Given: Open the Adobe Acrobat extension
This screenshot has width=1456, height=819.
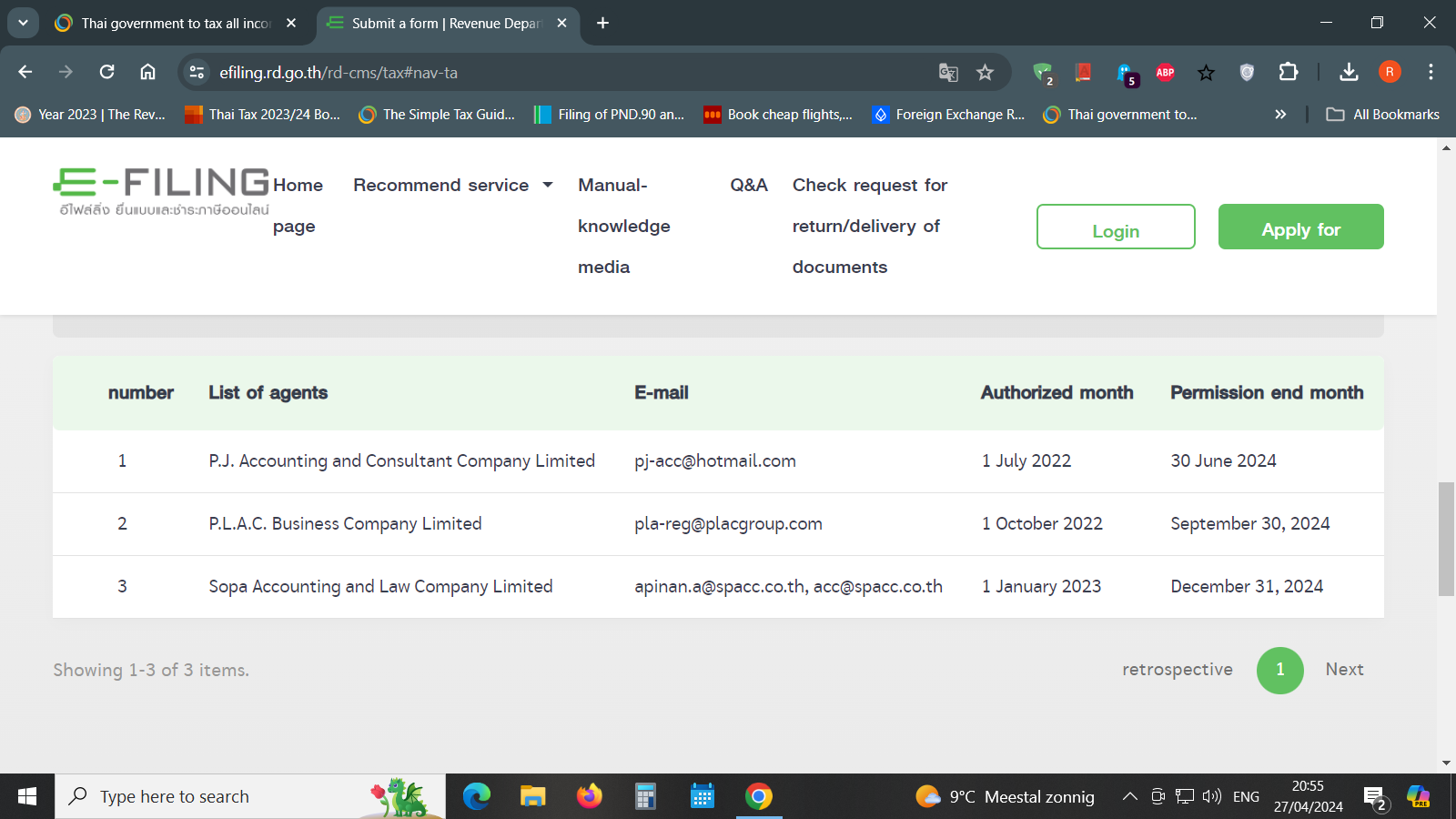Looking at the screenshot, I should pos(1083,72).
